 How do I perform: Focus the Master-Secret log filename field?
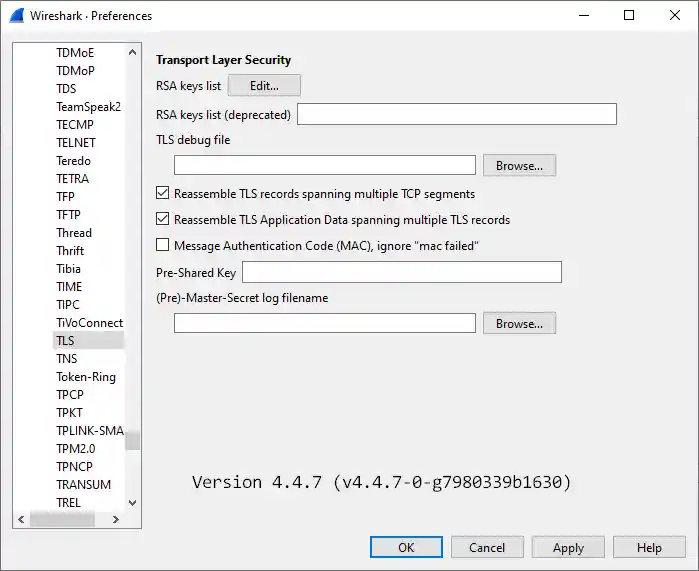pyautogui.click(x=325, y=323)
